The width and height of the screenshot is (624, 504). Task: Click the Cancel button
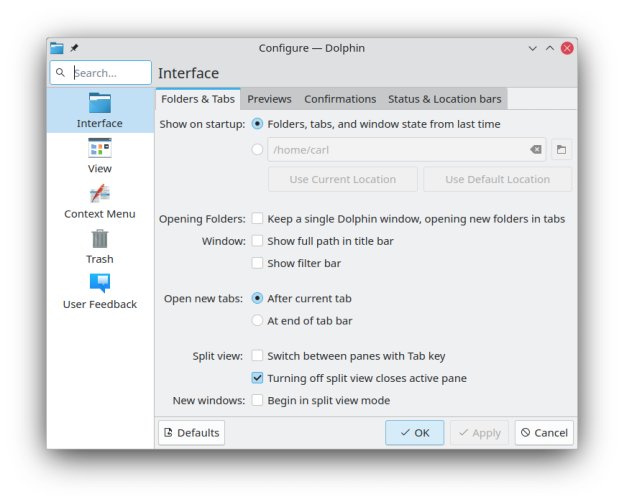coord(544,433)
